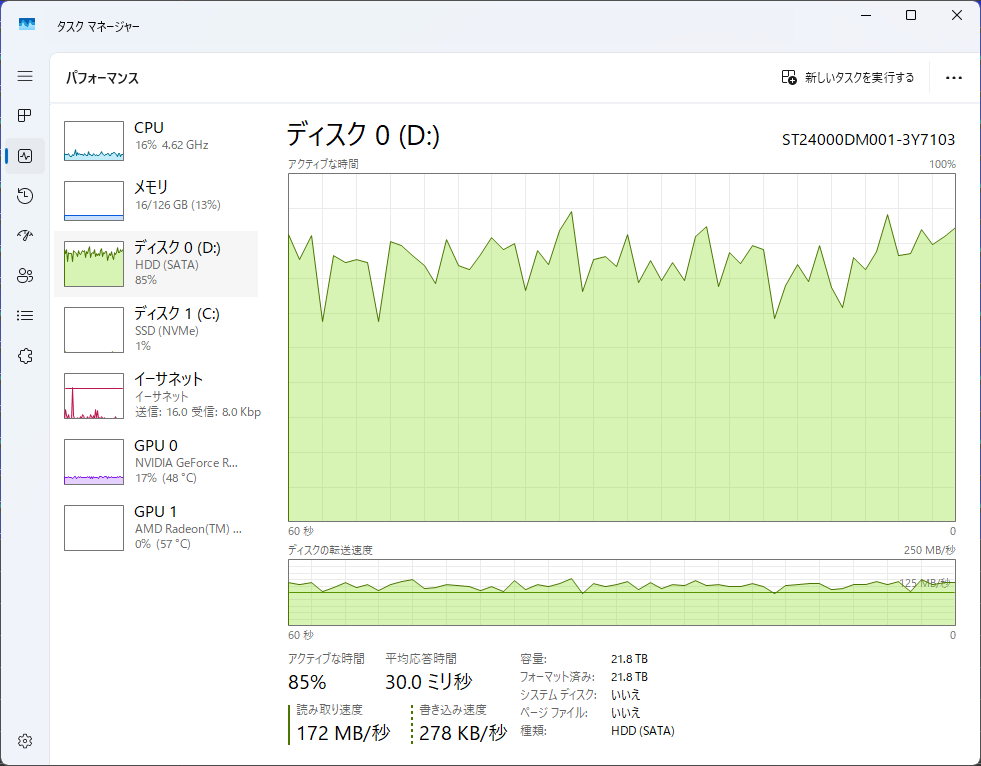Open the Startup apps page icon

tap(25, 235)
